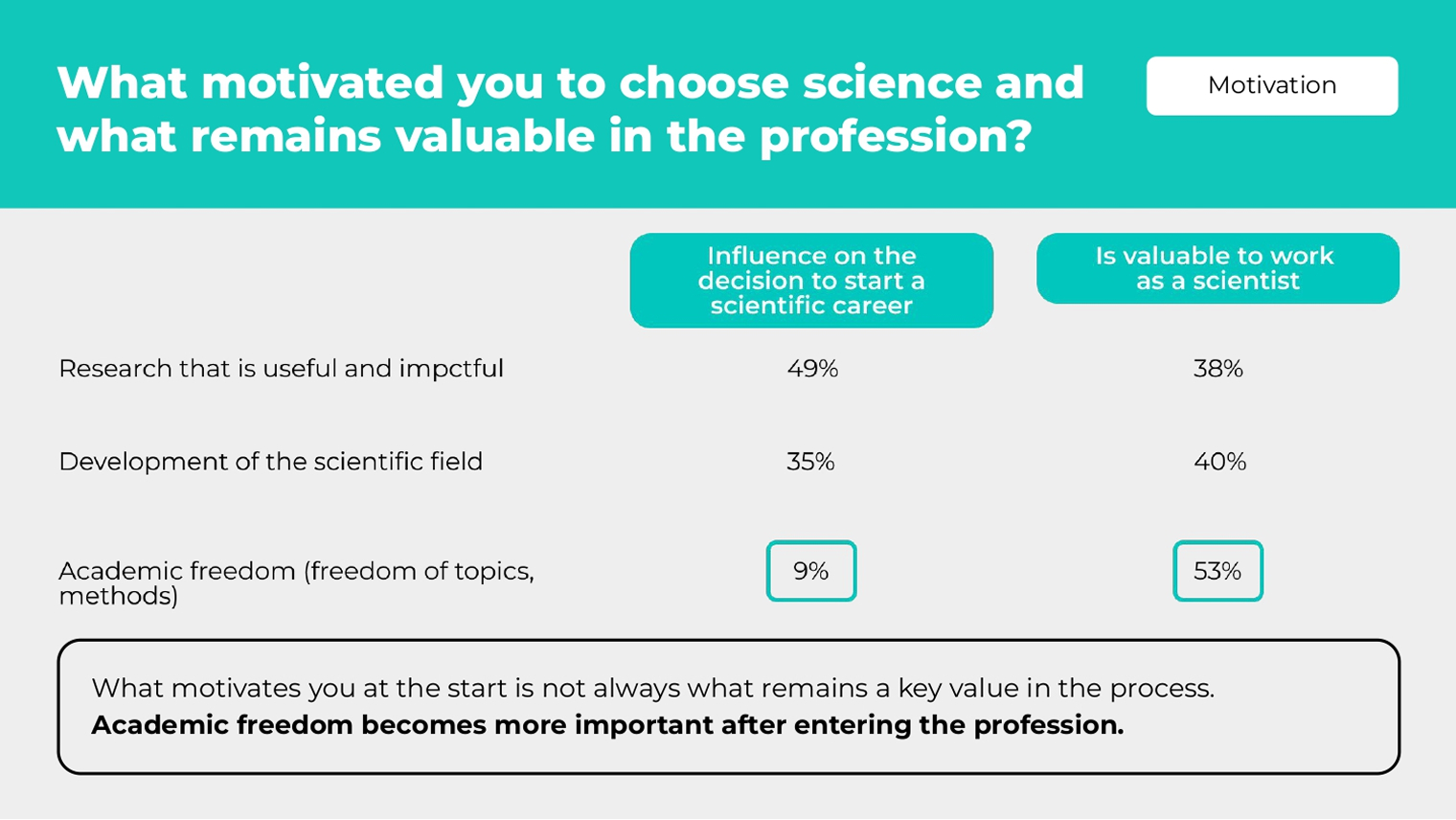The height and width of the screenshot is (820, 1456).
Task: Select the 'Academic freedom' row label
Action: click(x=295, y=582)
